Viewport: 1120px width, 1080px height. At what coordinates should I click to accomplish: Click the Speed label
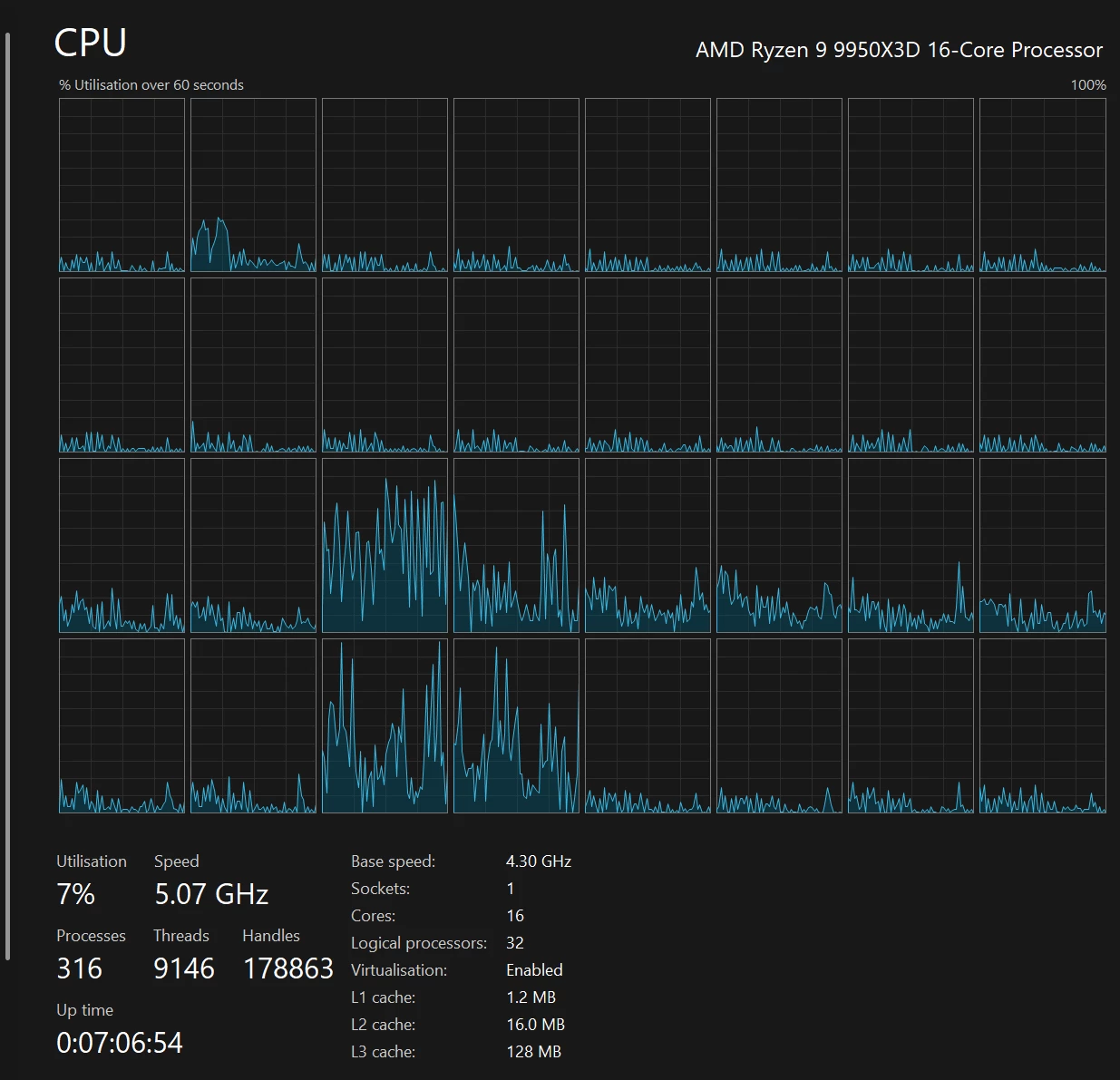[177, 861]
